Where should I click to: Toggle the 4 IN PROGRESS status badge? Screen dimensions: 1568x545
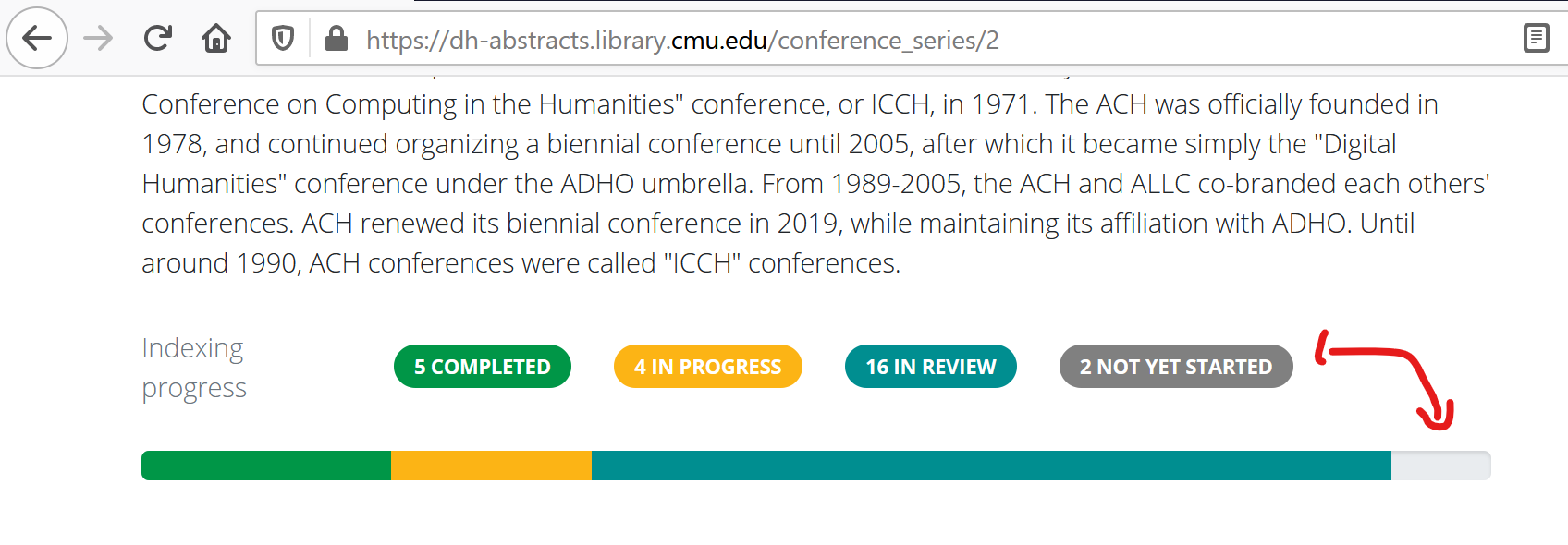coord(707,366)
